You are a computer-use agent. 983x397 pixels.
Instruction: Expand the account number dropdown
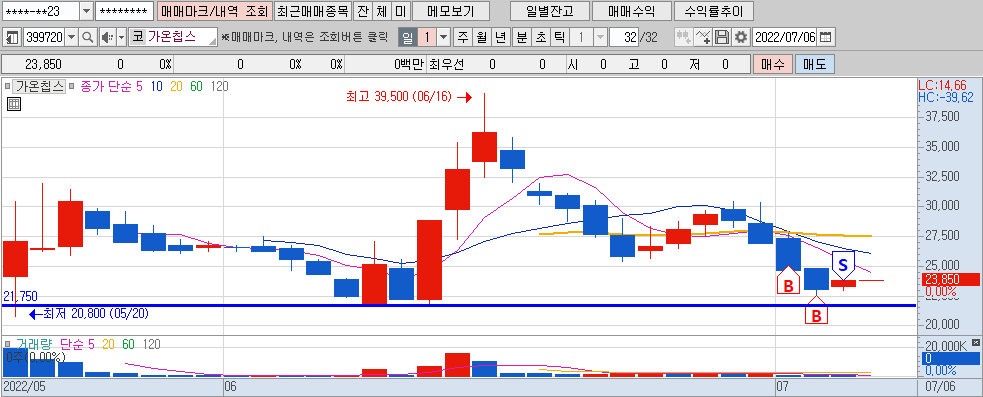(86, 11)
